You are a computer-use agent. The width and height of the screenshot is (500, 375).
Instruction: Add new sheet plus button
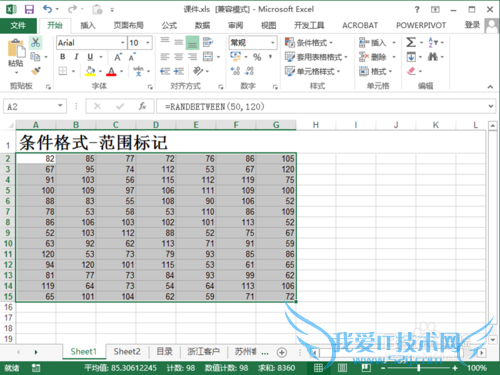(x=282, y=352)
